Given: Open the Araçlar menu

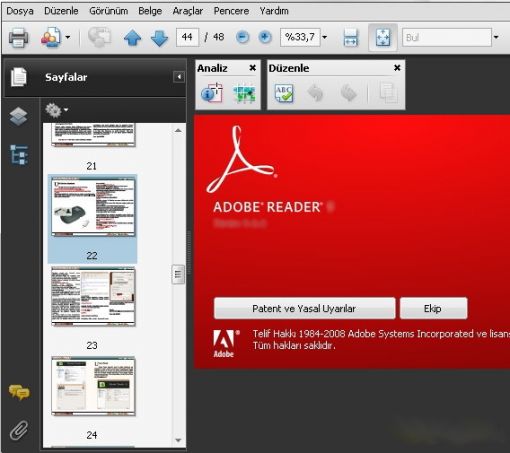Looking at the screenshot, I should (x=188, y=11).
